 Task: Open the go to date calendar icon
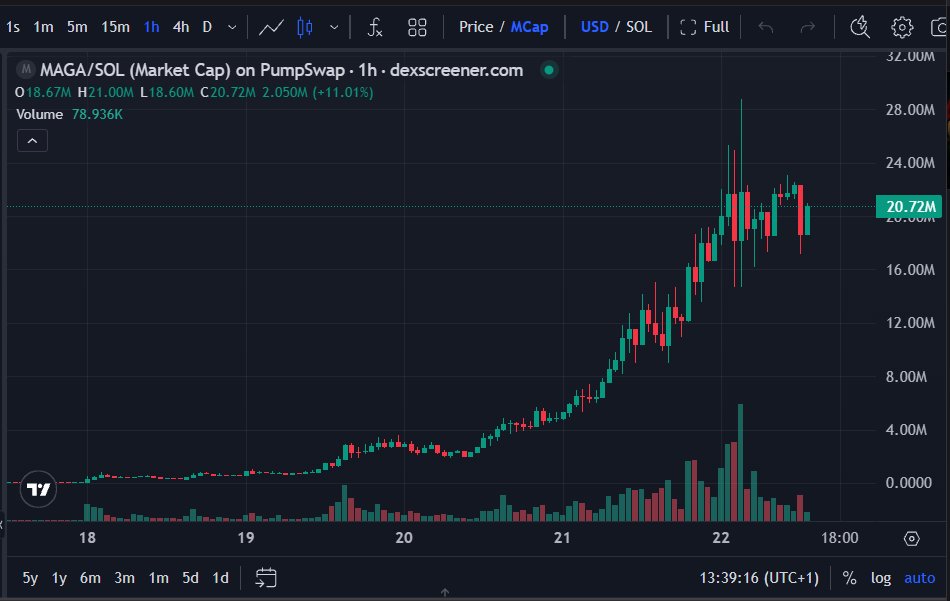coord(266,577)
